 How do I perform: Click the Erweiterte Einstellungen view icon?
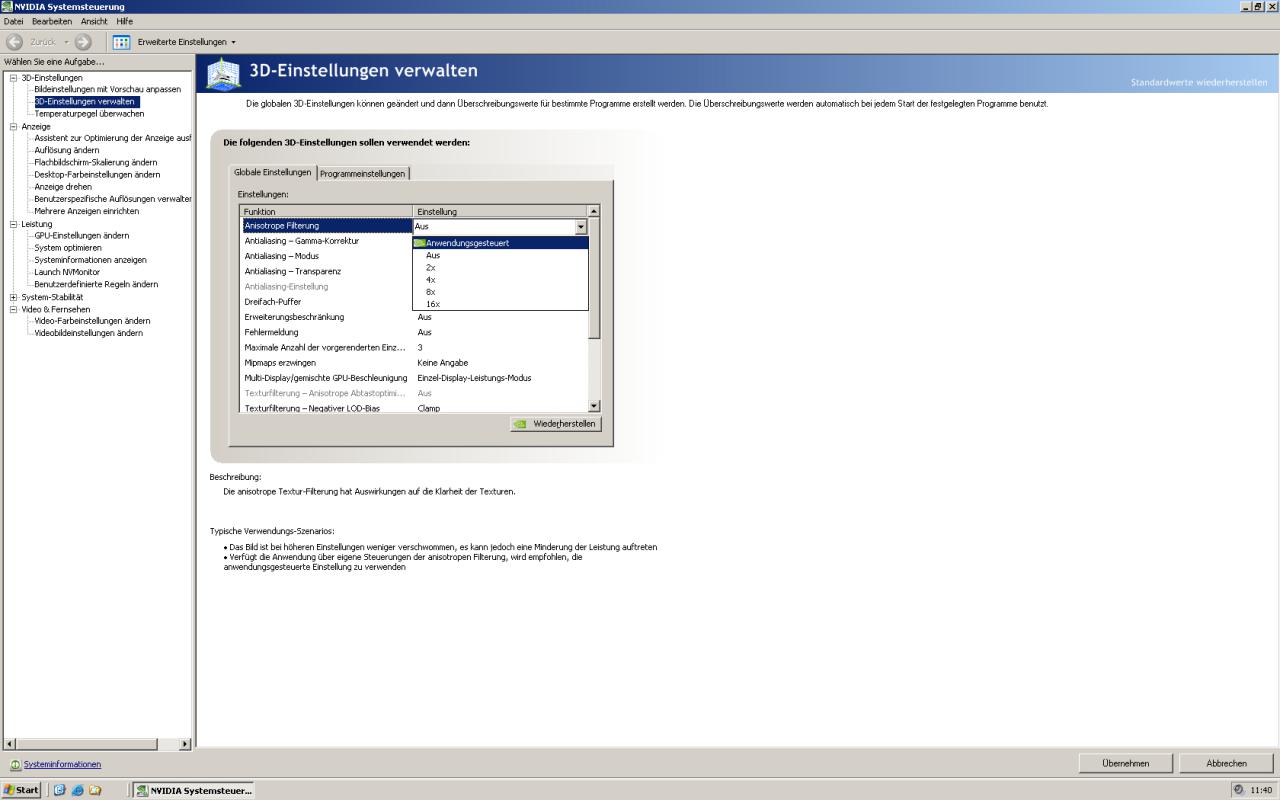click(121, 42)
